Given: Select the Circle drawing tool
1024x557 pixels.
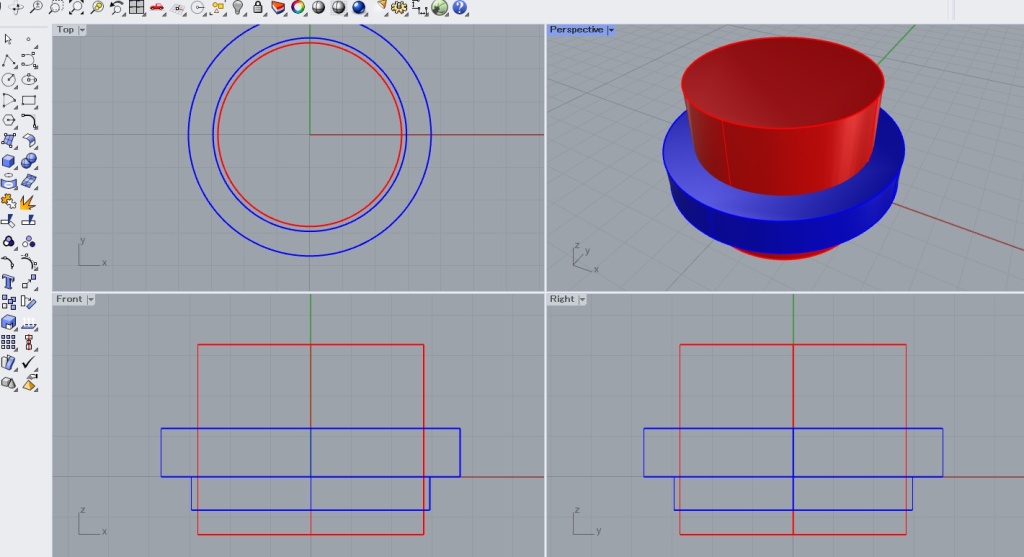Looking at the screenshot, I should [x=8, y=80].
